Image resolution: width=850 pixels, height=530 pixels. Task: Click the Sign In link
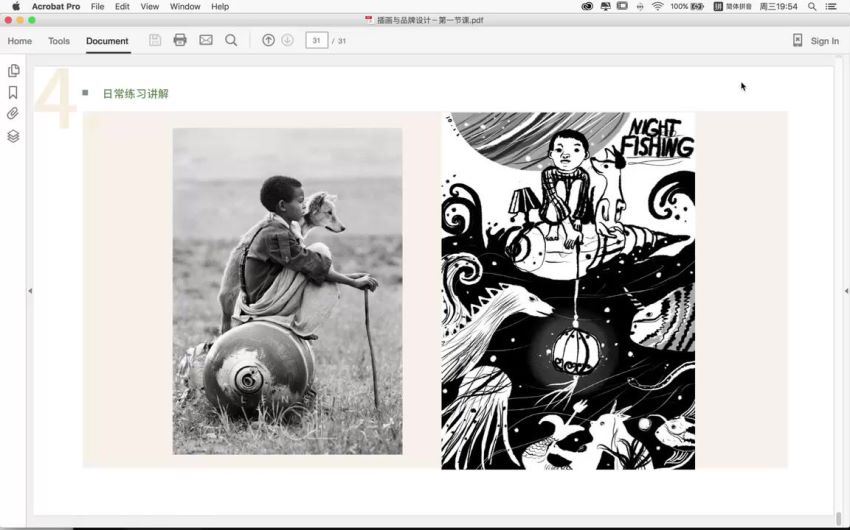click(x=825, y=41)
